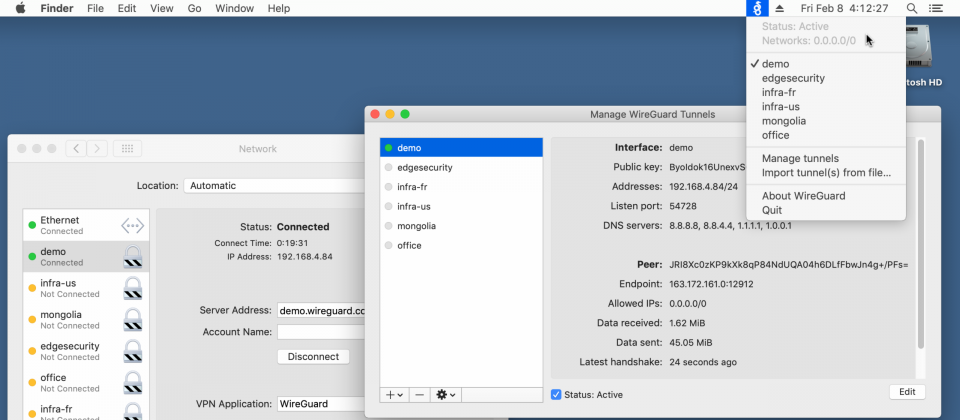
Task: Click the forward arrow in Network window
Action: [x=97, y=148]
